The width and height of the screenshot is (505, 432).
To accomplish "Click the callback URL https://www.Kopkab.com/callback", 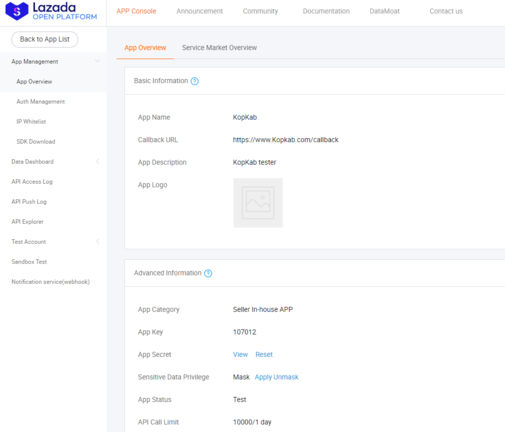I will pyautogui.click(x=285, y=140).
